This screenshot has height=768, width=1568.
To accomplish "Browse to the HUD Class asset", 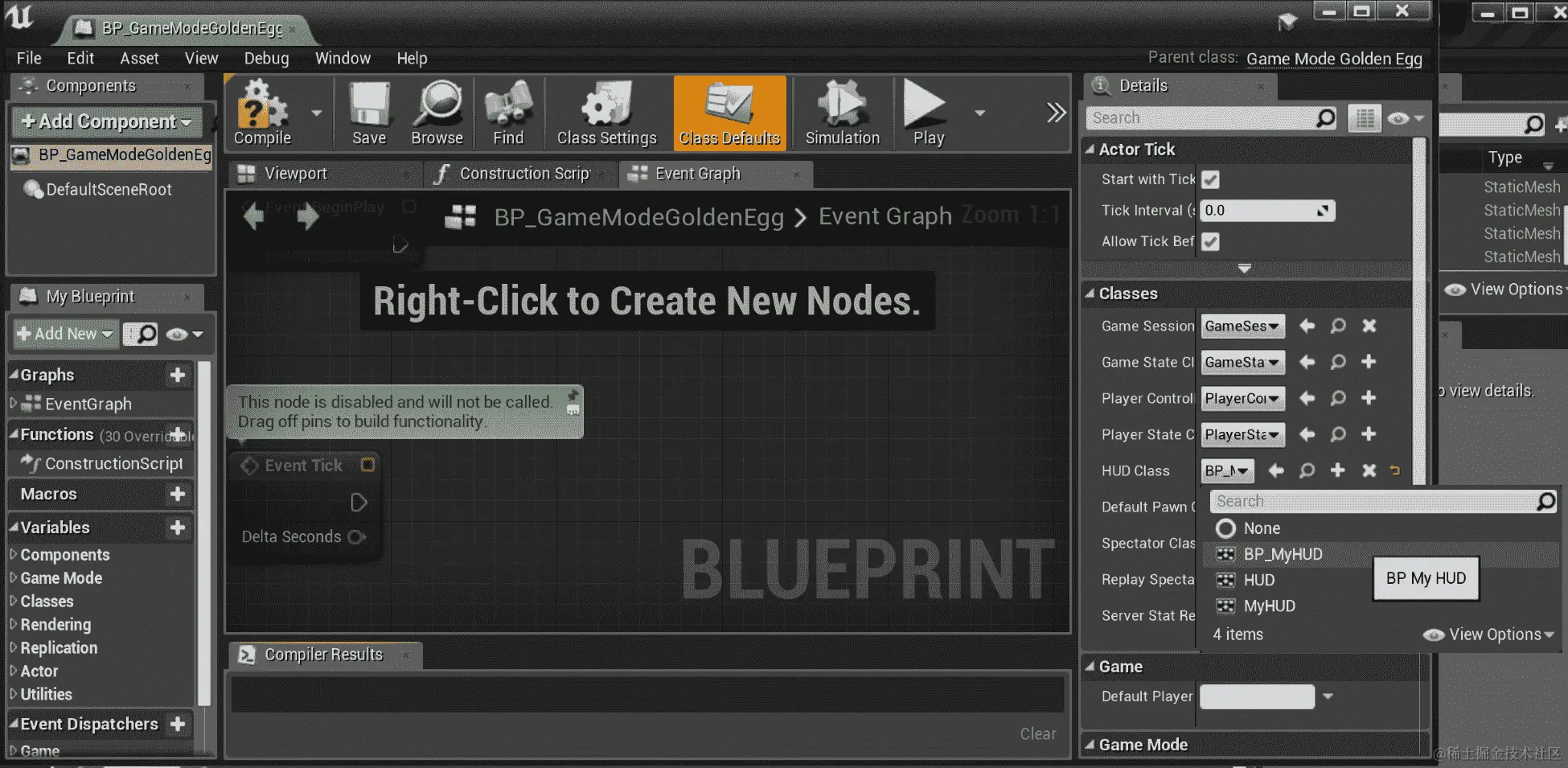I will 1307,470.
